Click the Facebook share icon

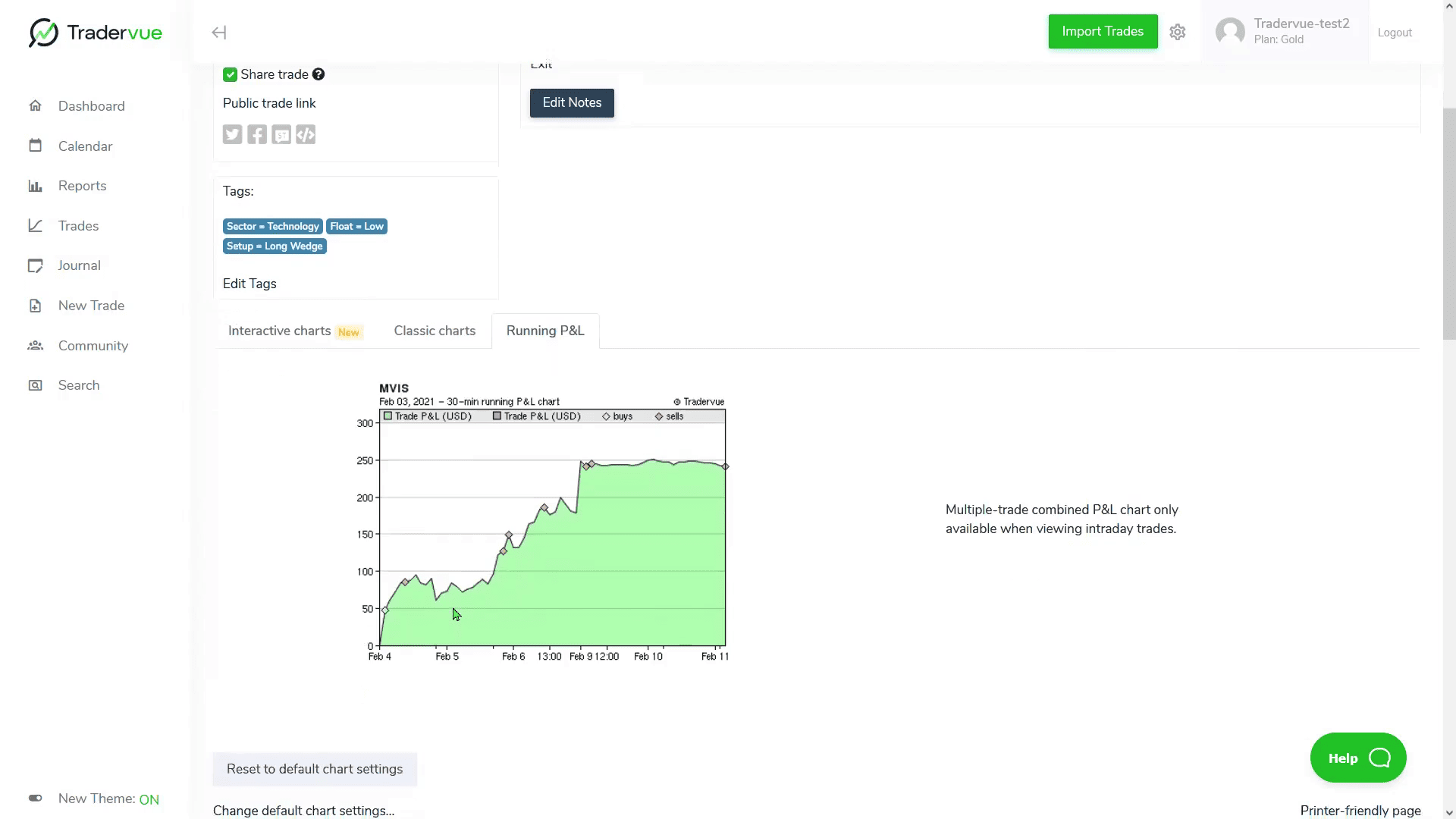257,135
